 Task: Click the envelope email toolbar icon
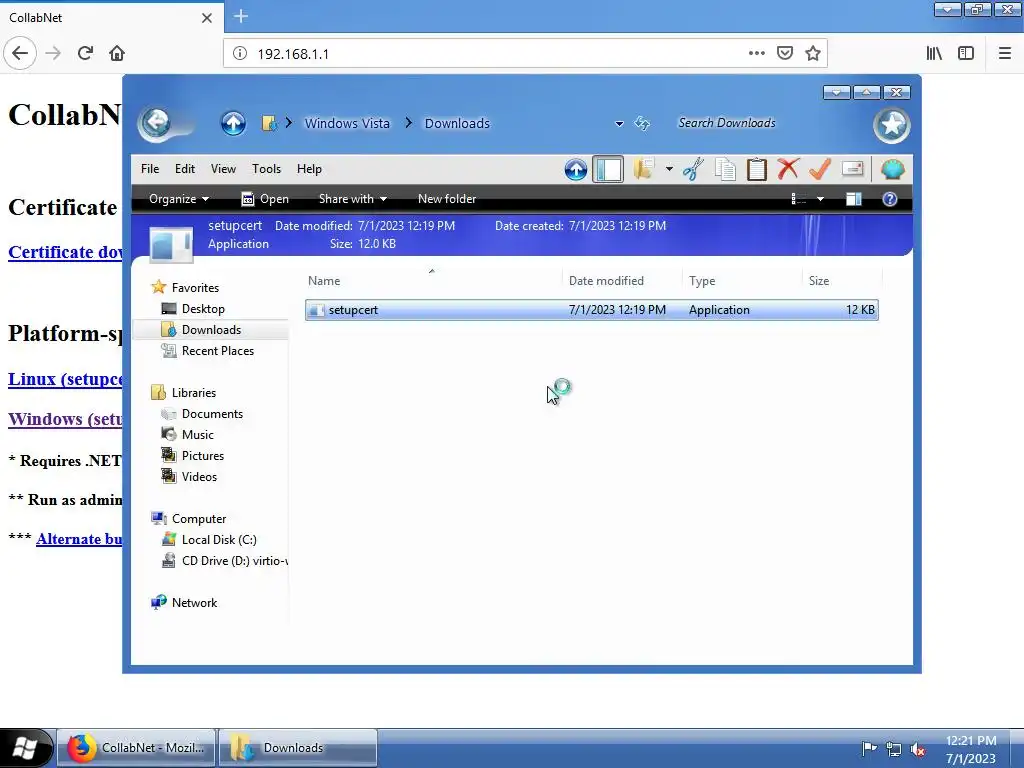(x=853, y=170)
